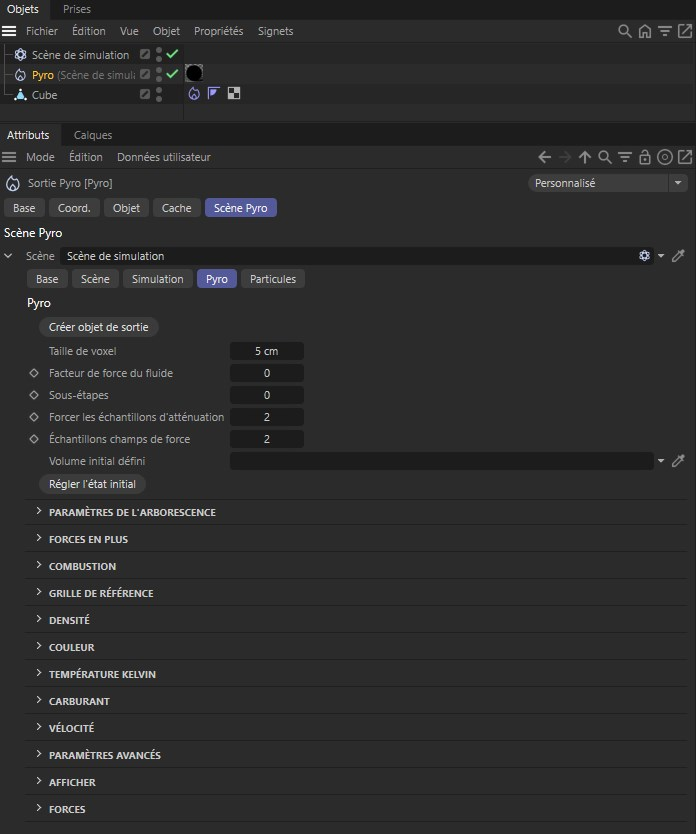Click the back arrow in Attributs panel

544,157
